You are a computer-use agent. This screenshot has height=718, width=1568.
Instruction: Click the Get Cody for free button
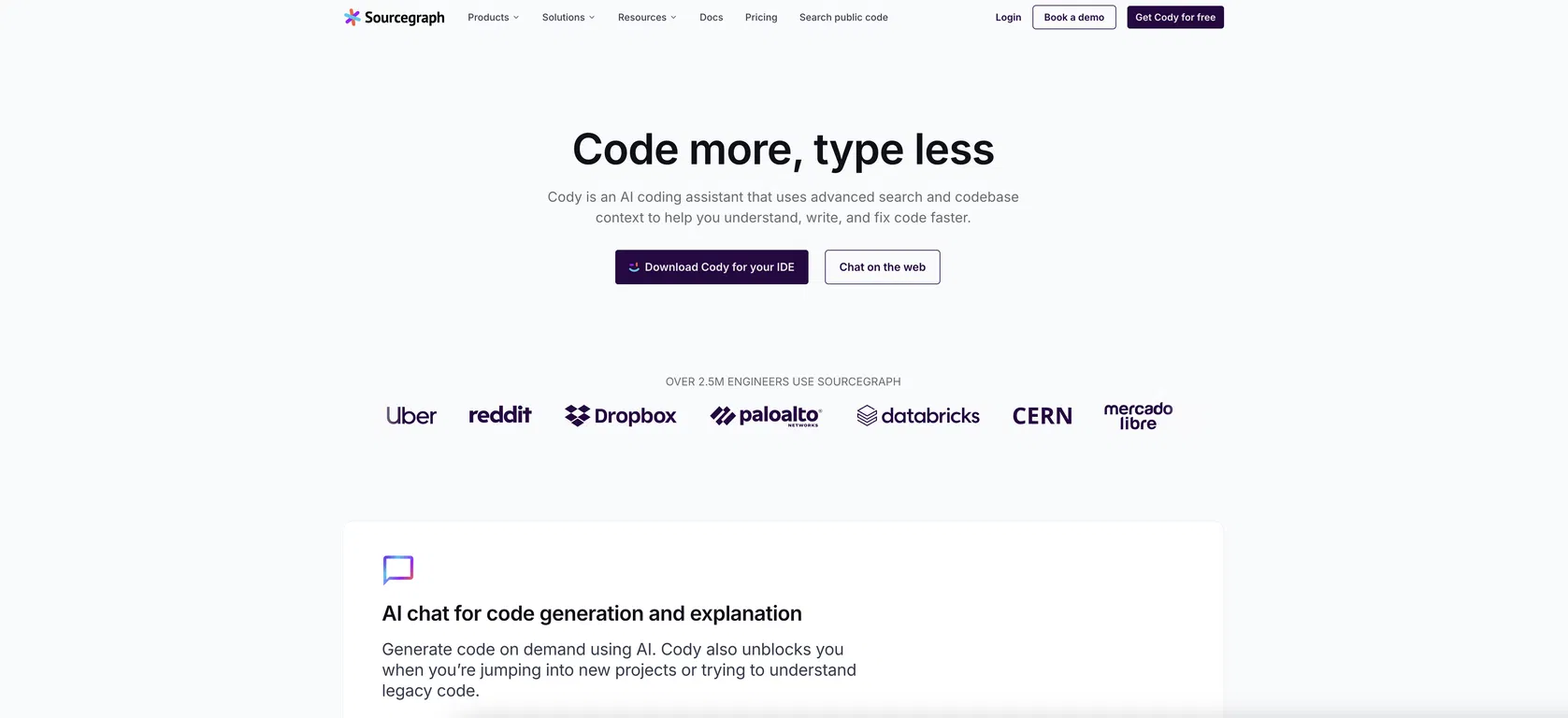1175,18
